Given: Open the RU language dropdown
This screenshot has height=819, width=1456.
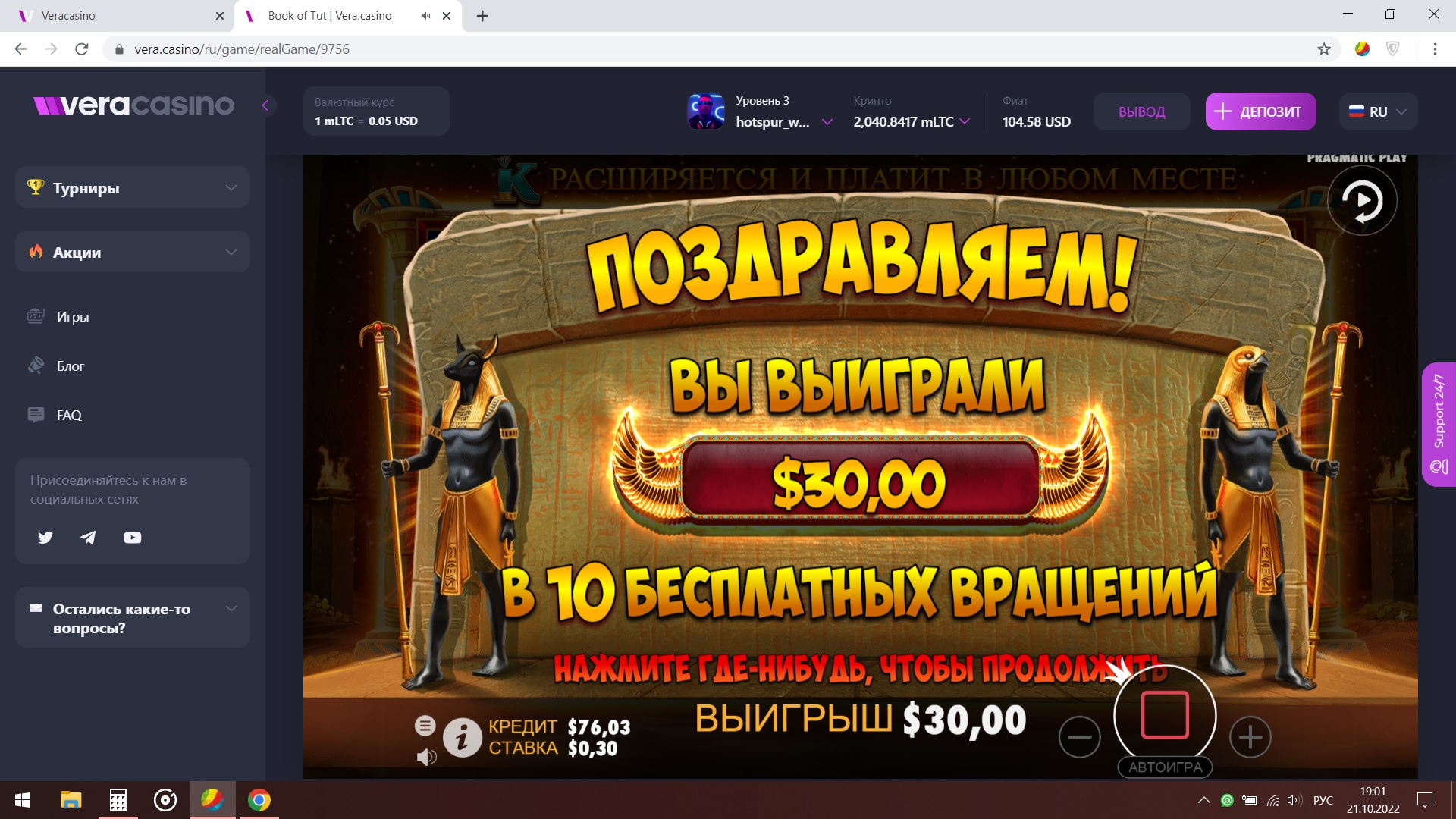Looking at the screenshot, I should click(x=1378, y=111).
